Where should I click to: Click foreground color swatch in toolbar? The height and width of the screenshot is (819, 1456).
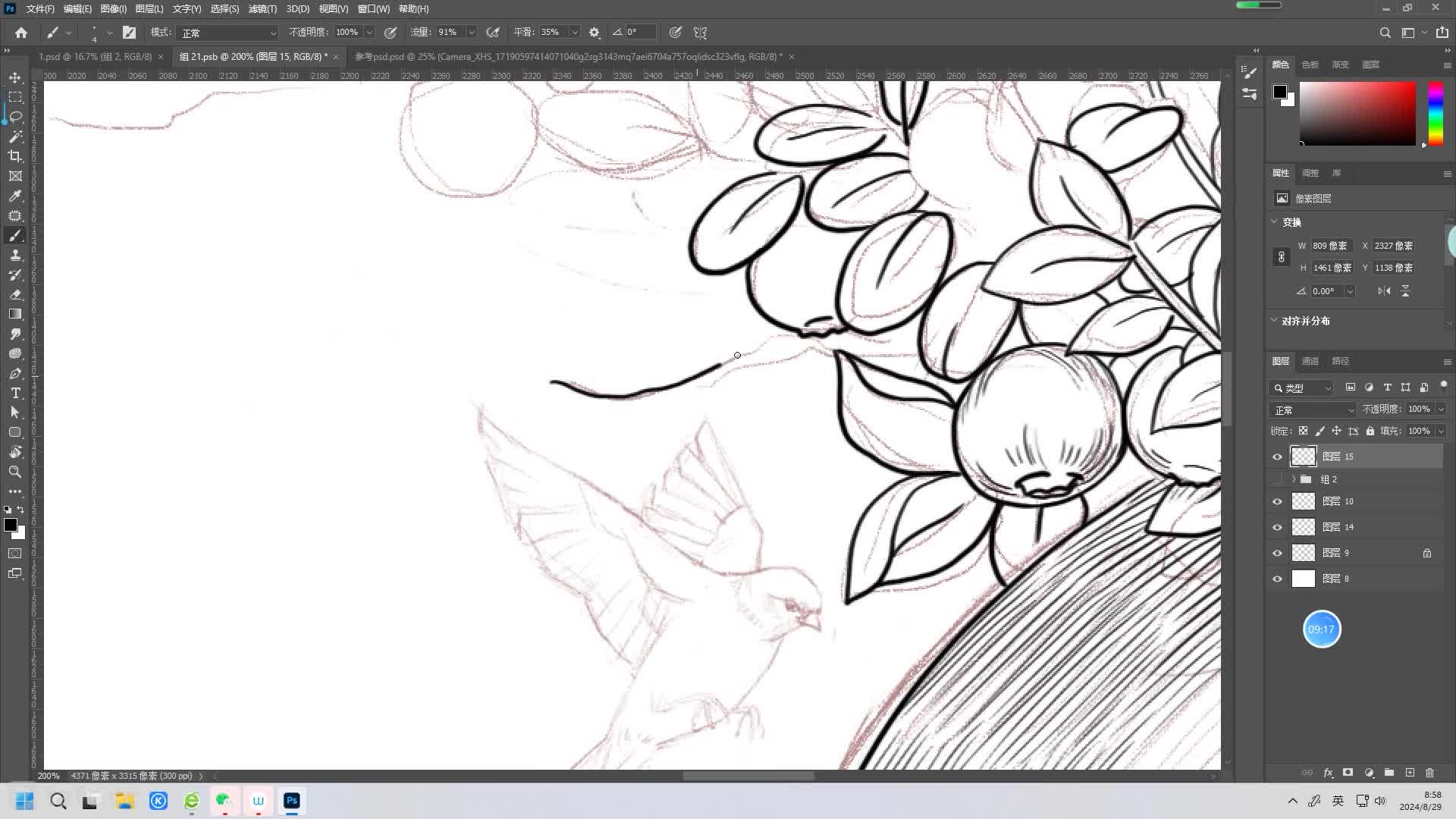coord(11,525)
